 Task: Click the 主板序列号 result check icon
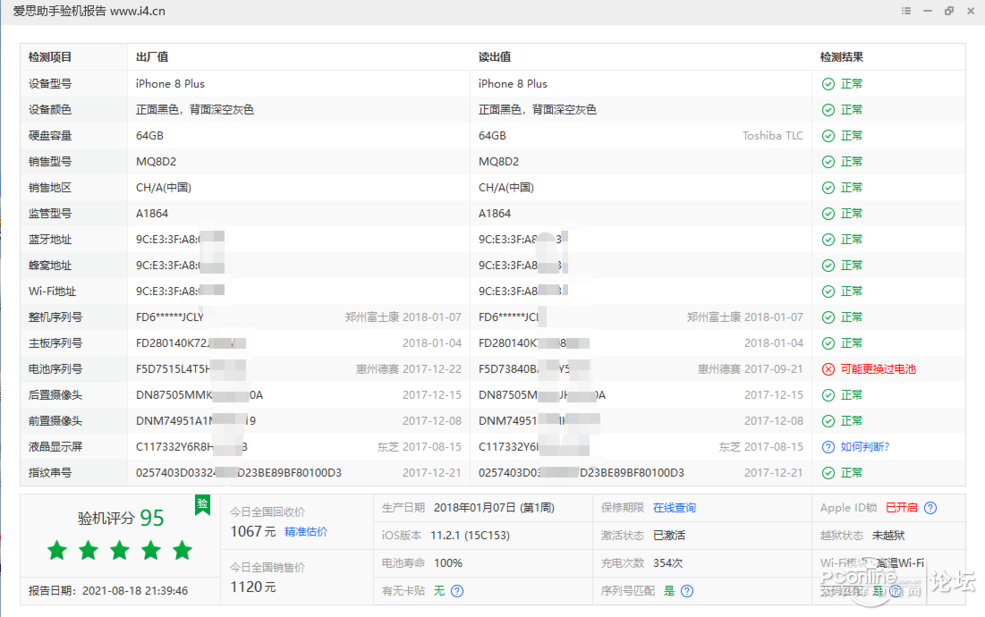(829, 343)
